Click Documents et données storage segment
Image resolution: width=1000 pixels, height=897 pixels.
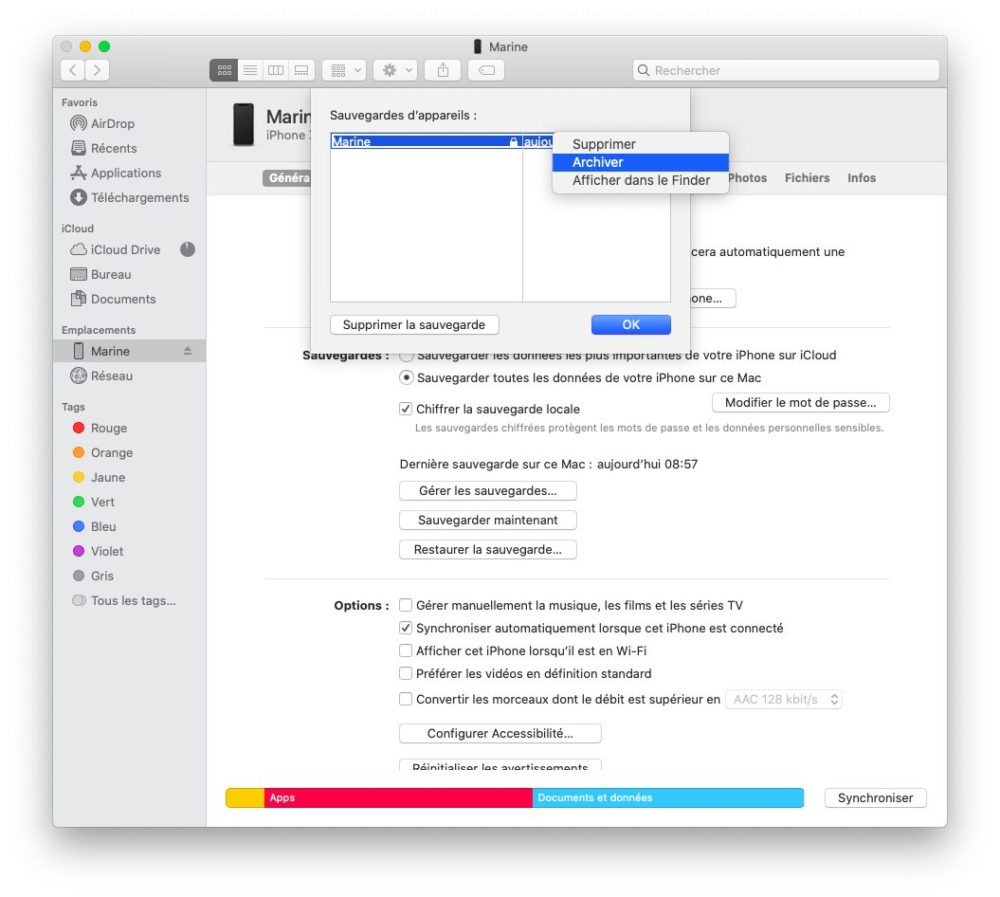[x=668, y=797]
